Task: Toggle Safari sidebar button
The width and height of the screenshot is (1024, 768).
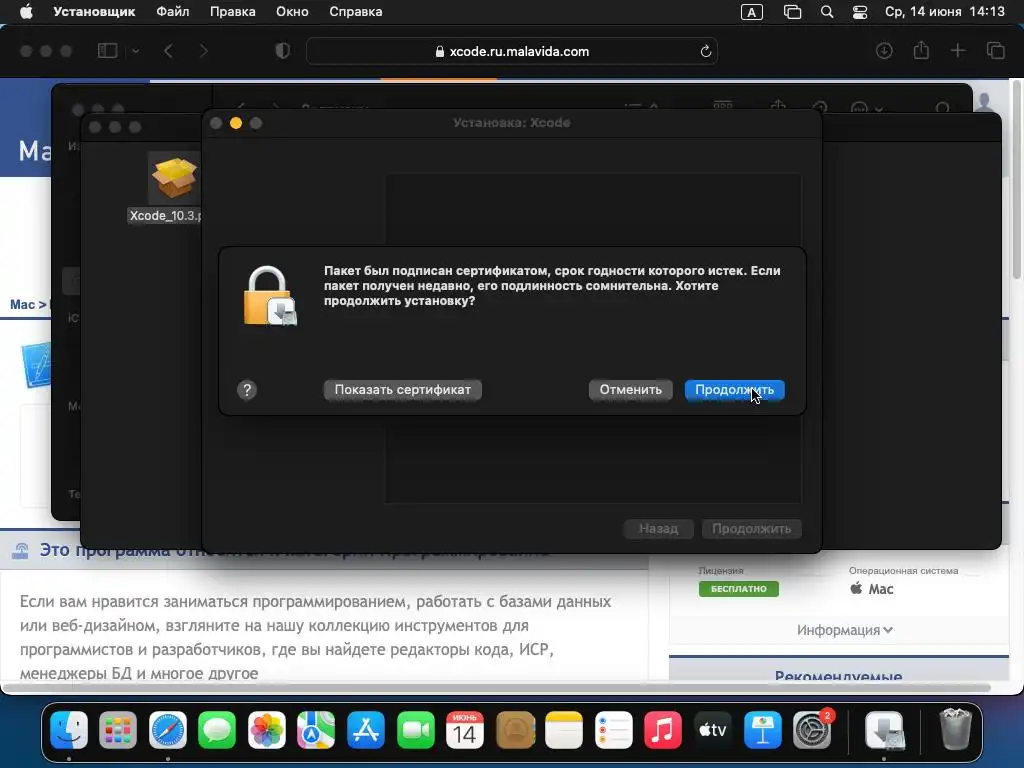Action: [x=107, y=51]
